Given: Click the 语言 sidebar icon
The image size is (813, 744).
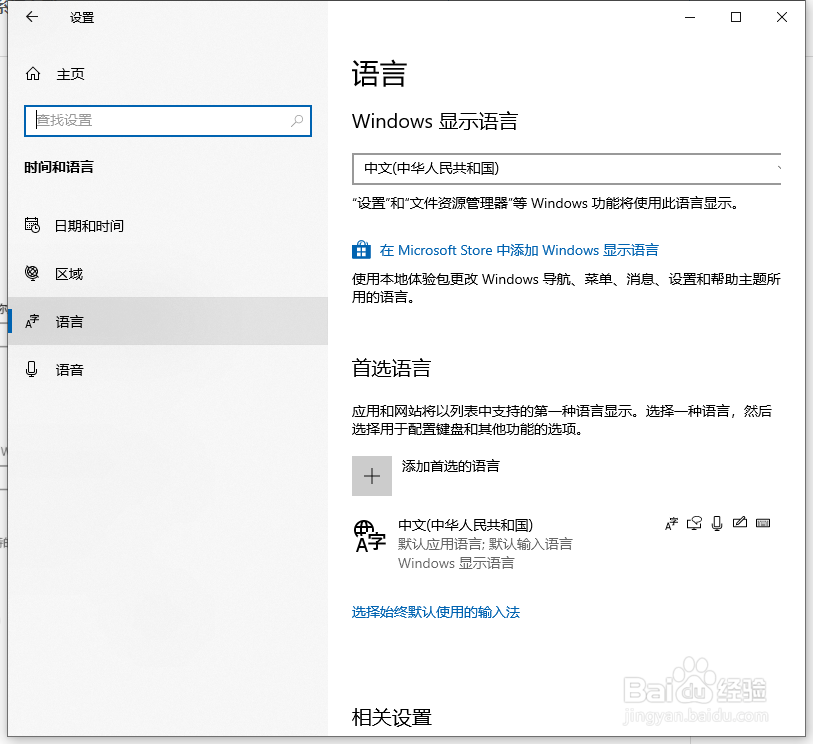Looking at the screenshot, I should (32, 321).
